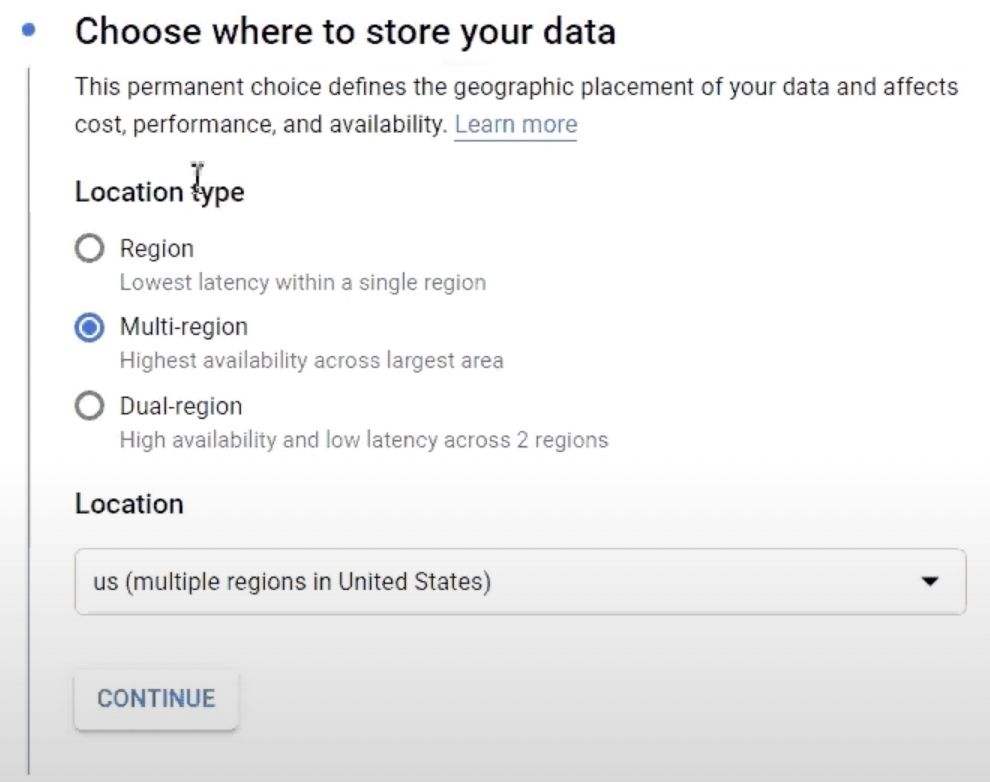Image resolution: width=990 pixels, height=782 pixels.
Task: Click the dropdown arrow in the Location field
Action: 929,581
